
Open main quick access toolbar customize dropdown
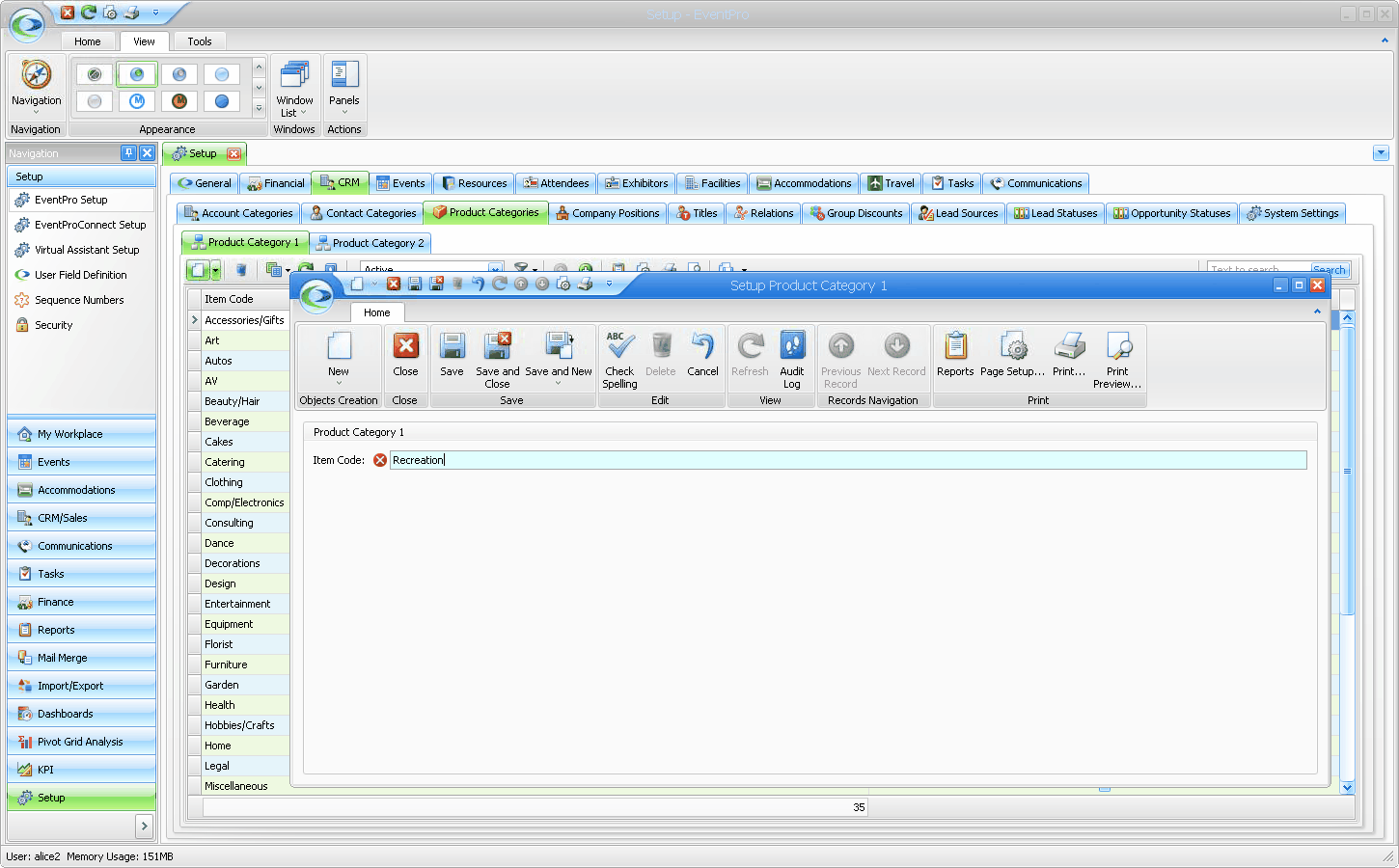155,13
